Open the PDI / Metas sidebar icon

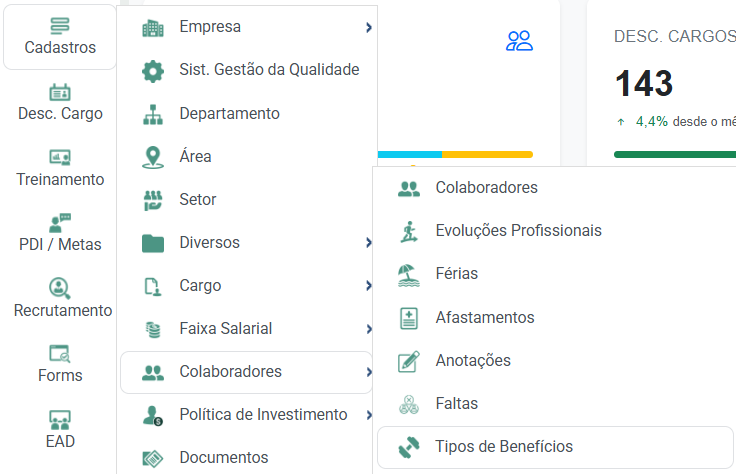click(60, 223)
